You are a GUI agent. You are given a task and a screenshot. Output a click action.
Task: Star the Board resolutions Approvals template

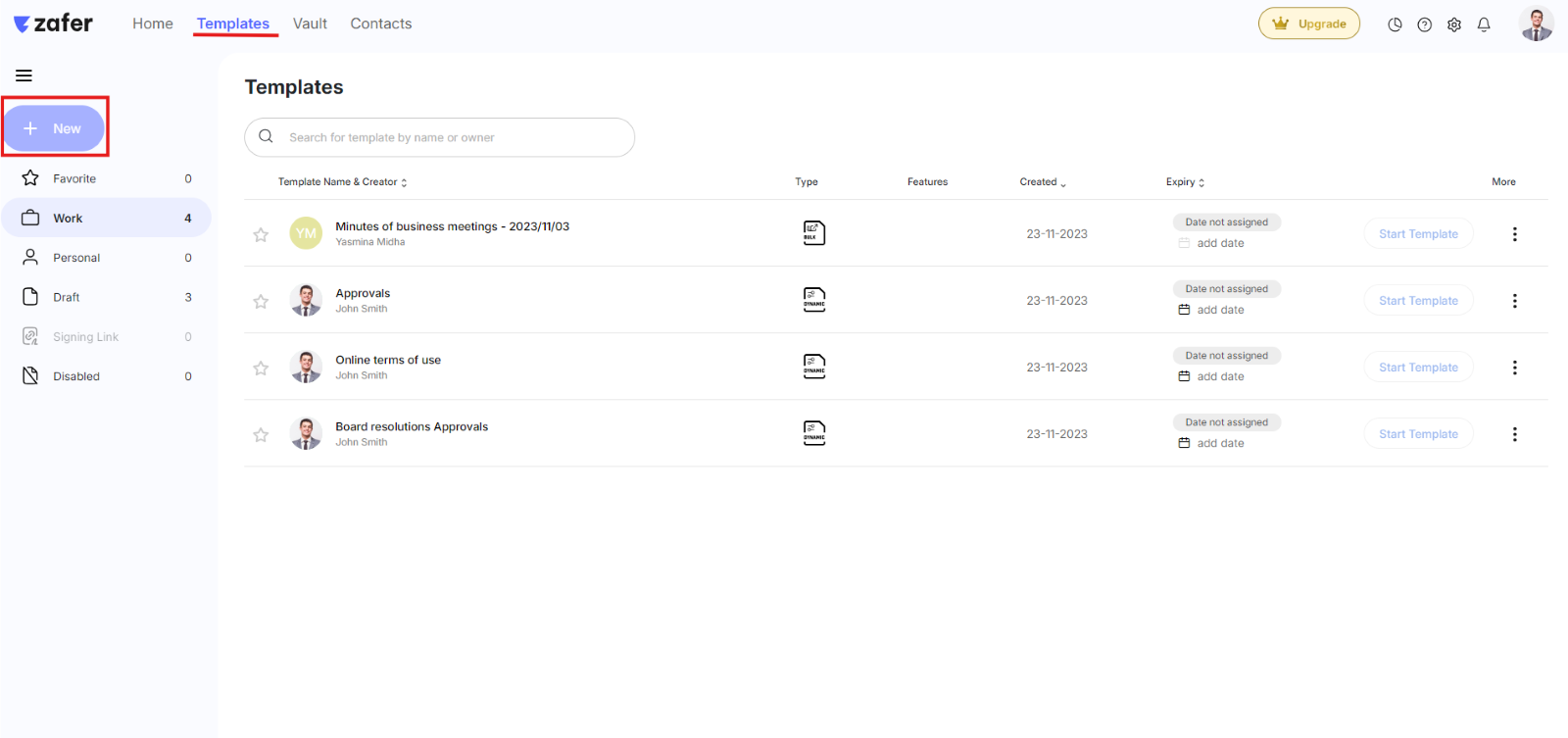point(261,435)
